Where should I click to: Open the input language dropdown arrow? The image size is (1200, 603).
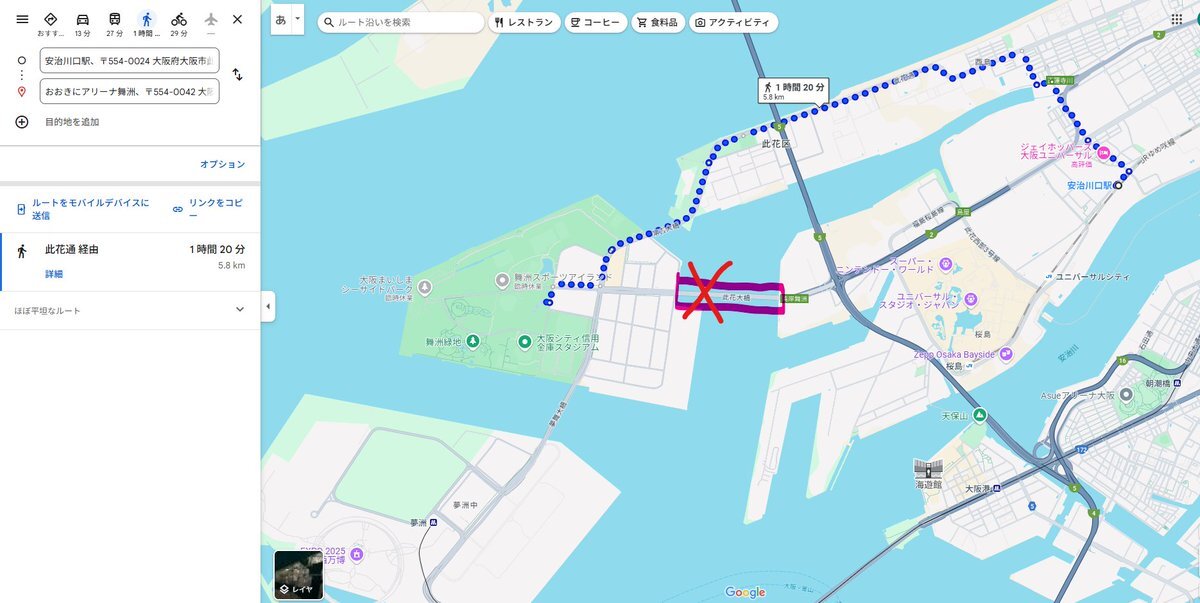297,19
